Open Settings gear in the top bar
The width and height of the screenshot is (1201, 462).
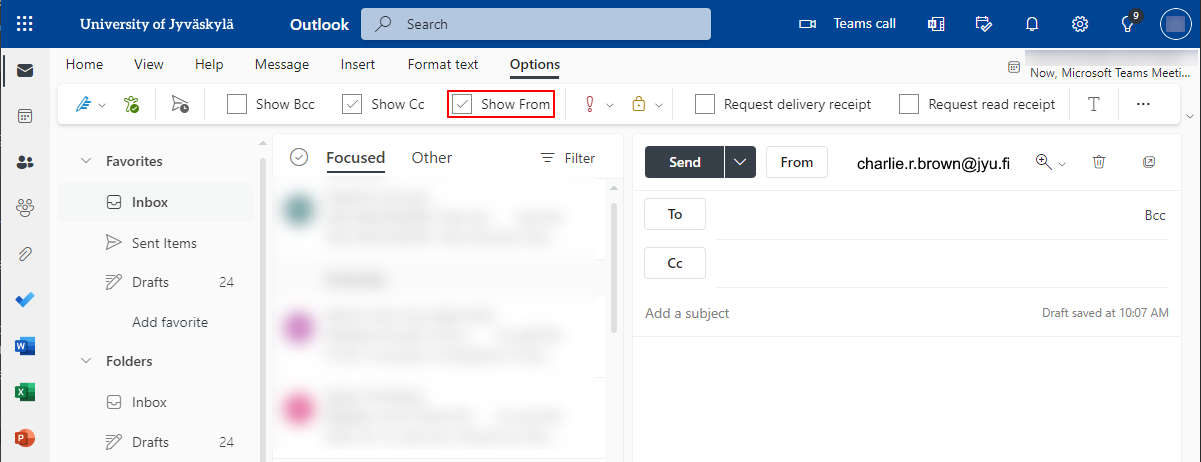tap(1080, 24)
